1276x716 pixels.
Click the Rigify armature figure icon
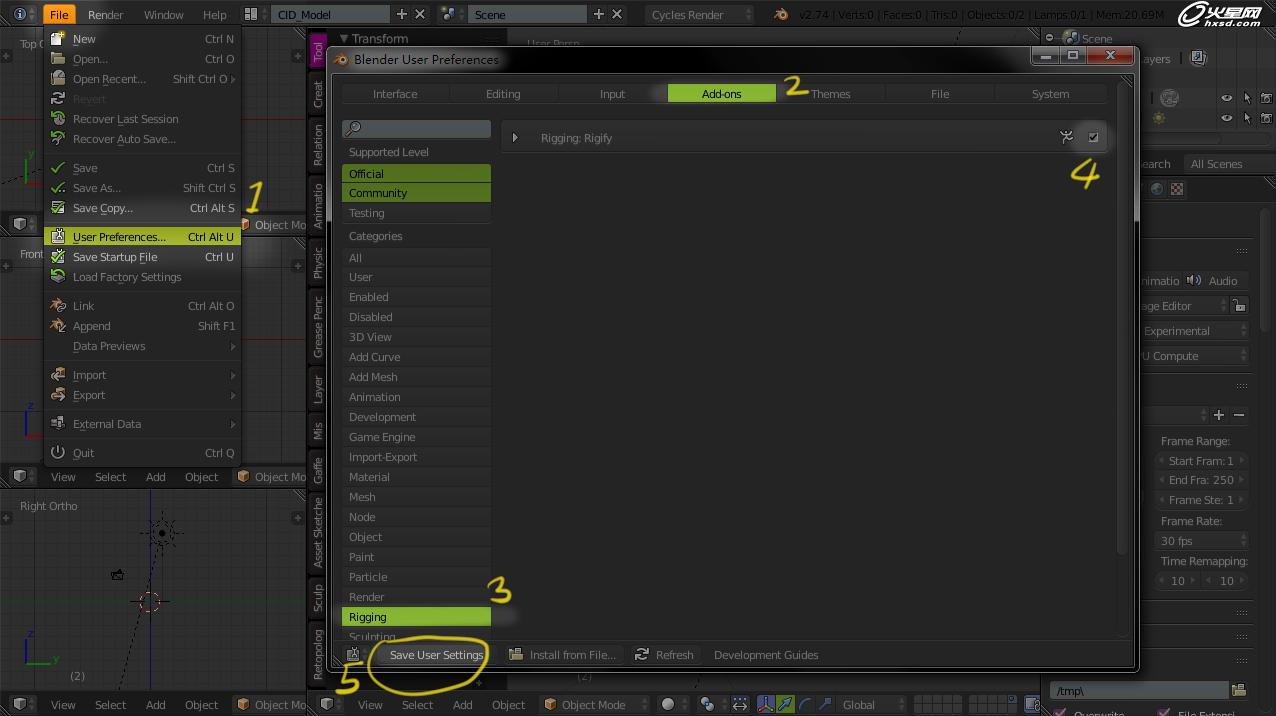point(1067,137)
